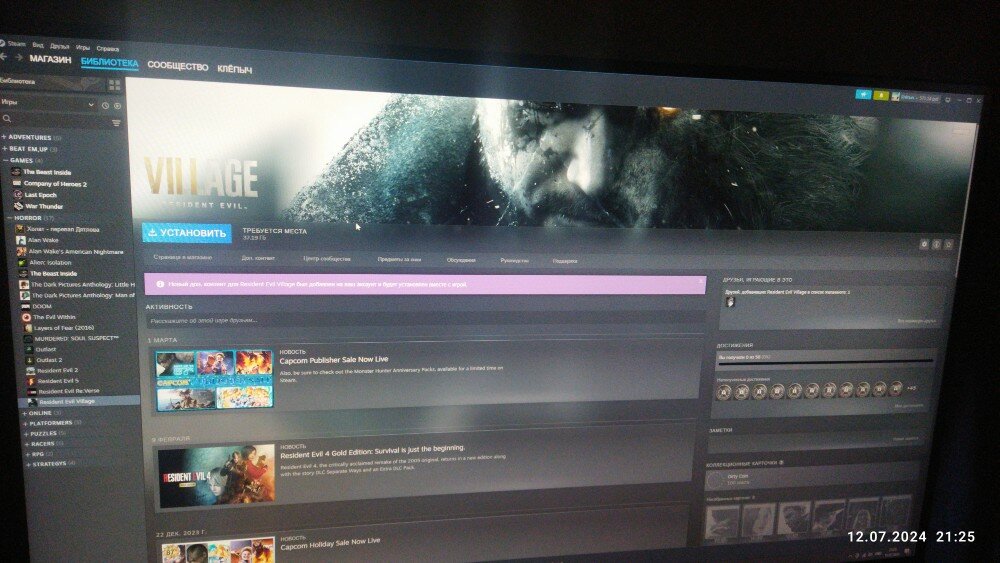Open Обсуждения link

(x=461, y=260)
